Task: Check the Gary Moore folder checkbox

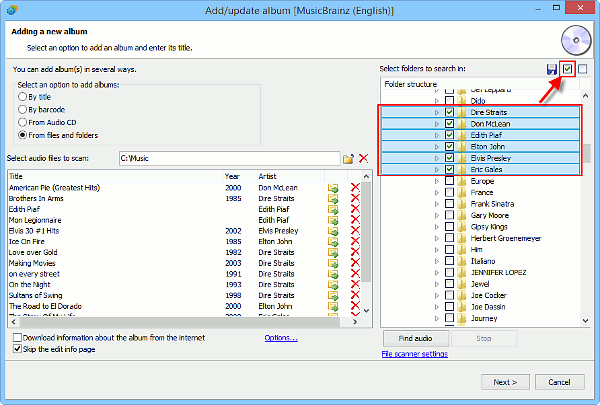Action: point(450,215)
